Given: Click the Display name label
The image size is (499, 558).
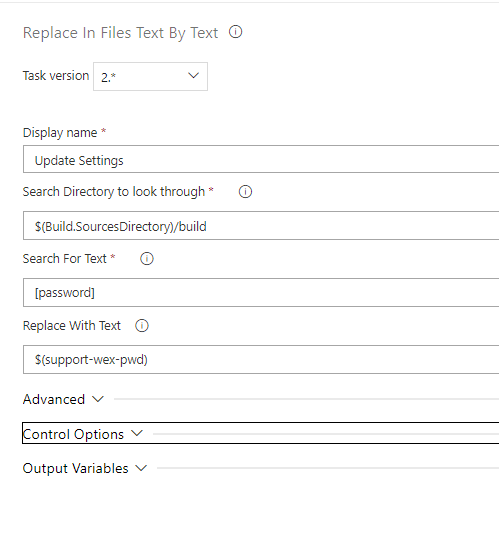Looking at the screenshot, I should [60, 133].
